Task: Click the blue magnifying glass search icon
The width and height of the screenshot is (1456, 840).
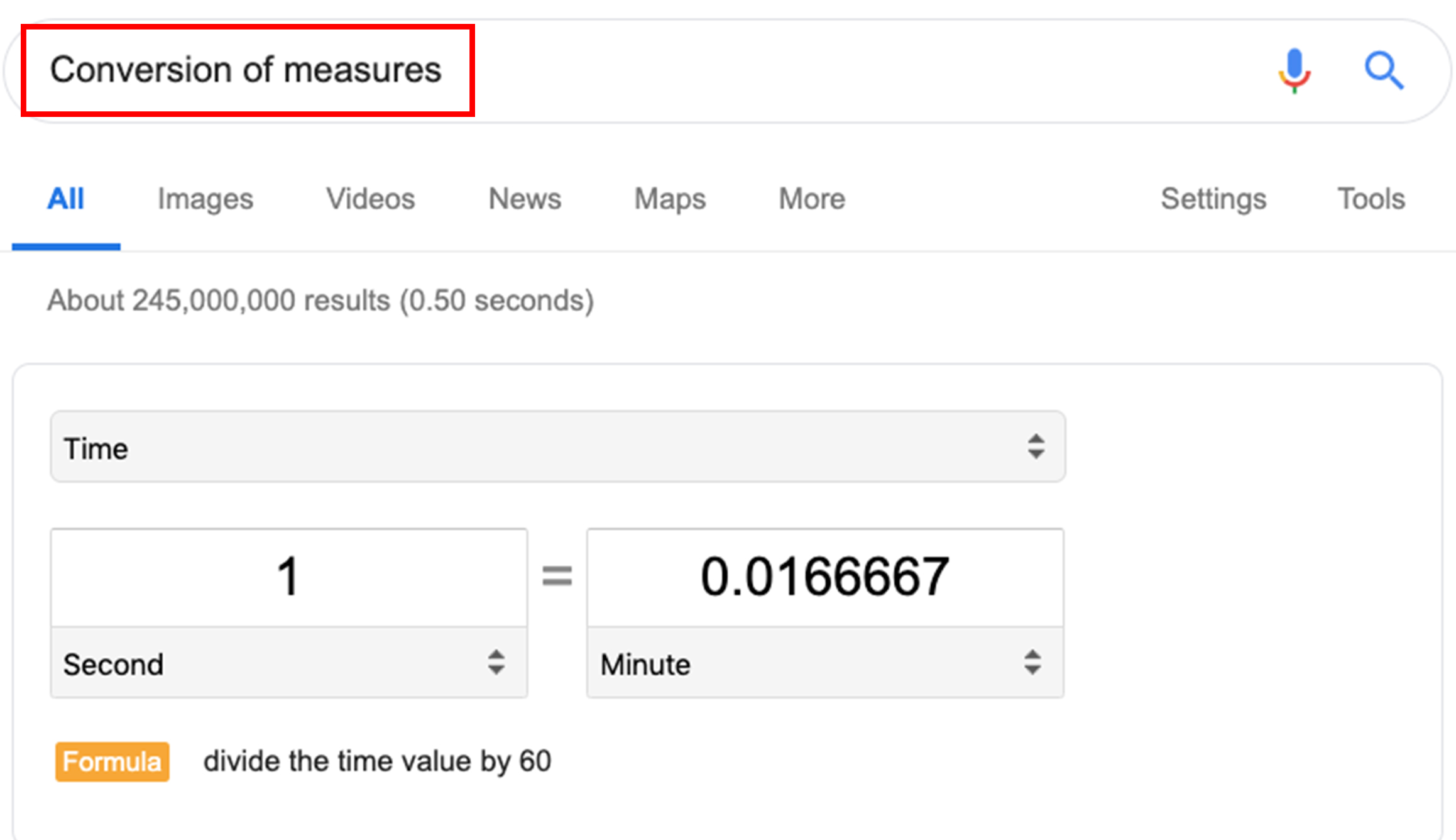Action: click(1384, 70)
